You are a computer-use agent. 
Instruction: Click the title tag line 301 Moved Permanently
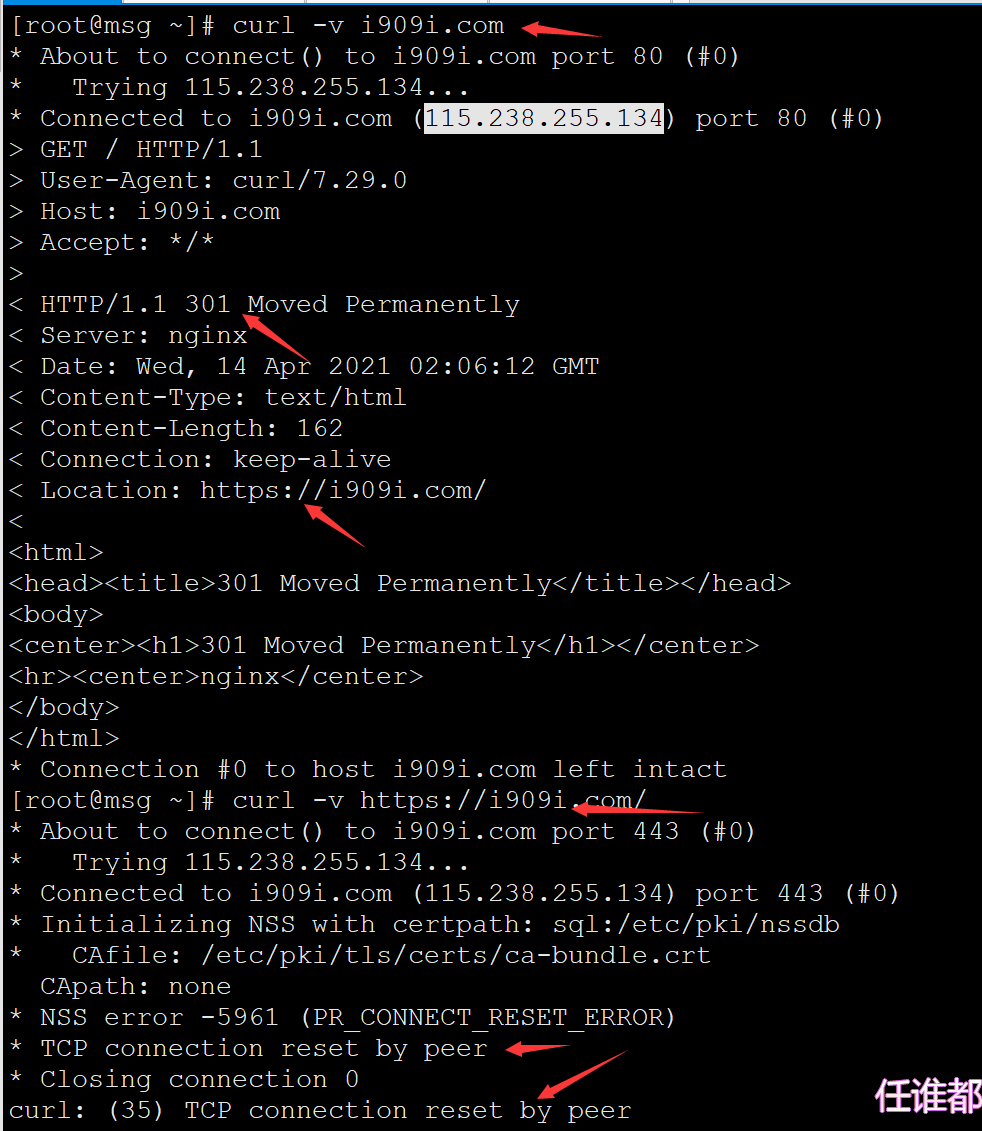(x=400, y=584)
